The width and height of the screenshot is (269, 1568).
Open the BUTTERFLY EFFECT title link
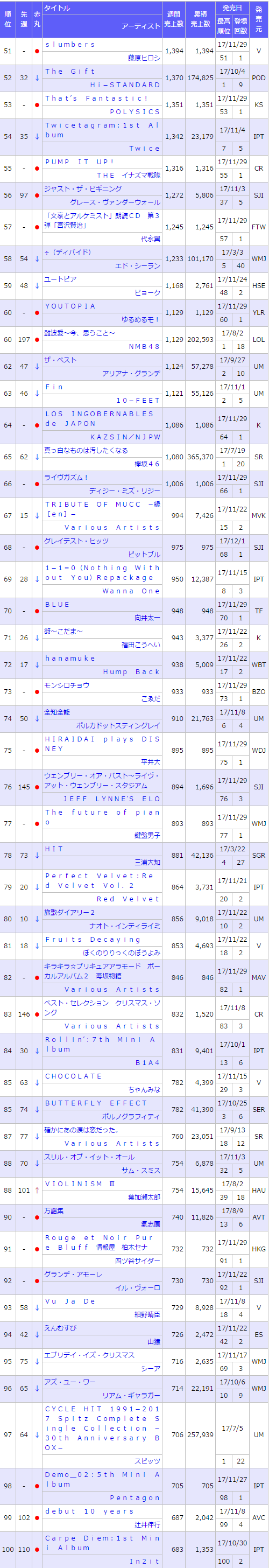[x=96, y=1102]
